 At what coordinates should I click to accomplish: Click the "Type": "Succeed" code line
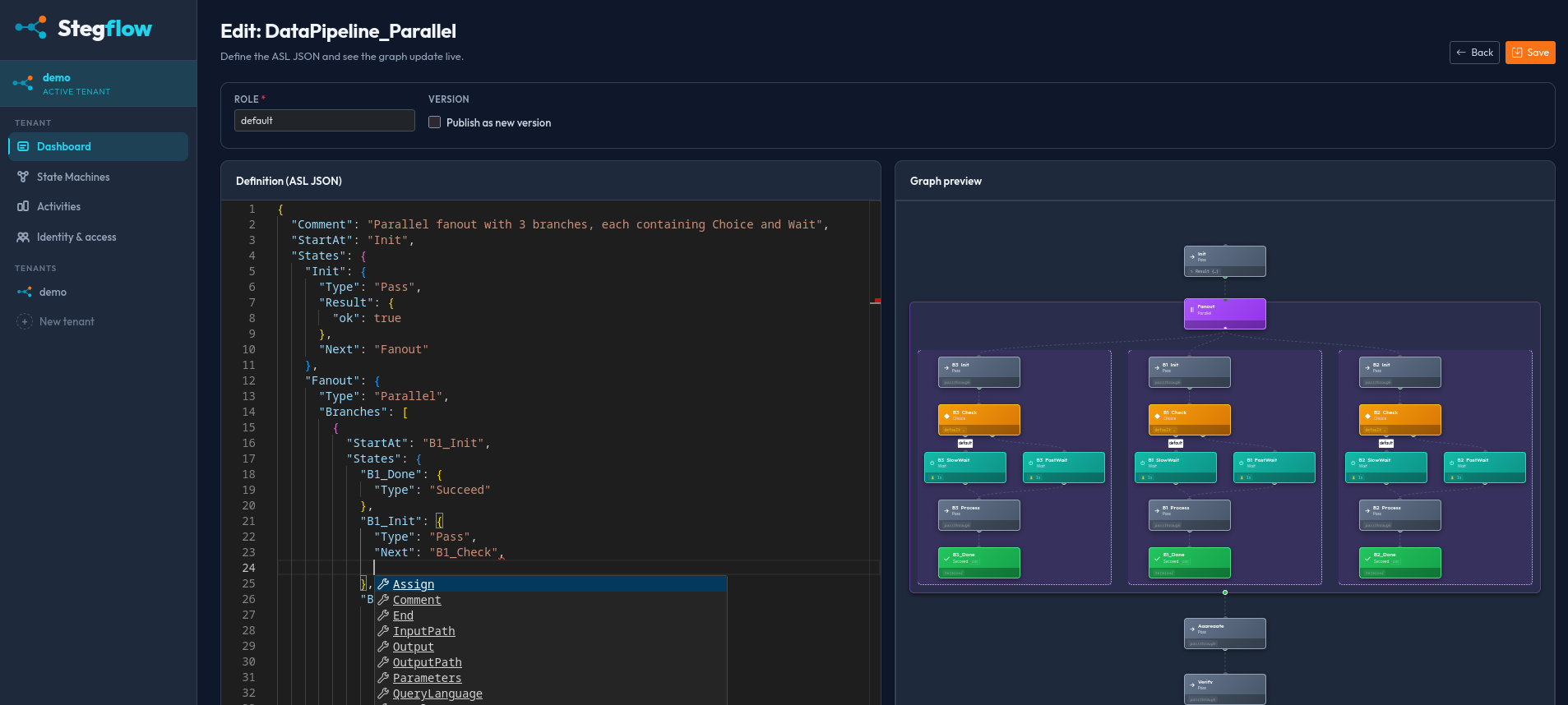tap(432, 490)
